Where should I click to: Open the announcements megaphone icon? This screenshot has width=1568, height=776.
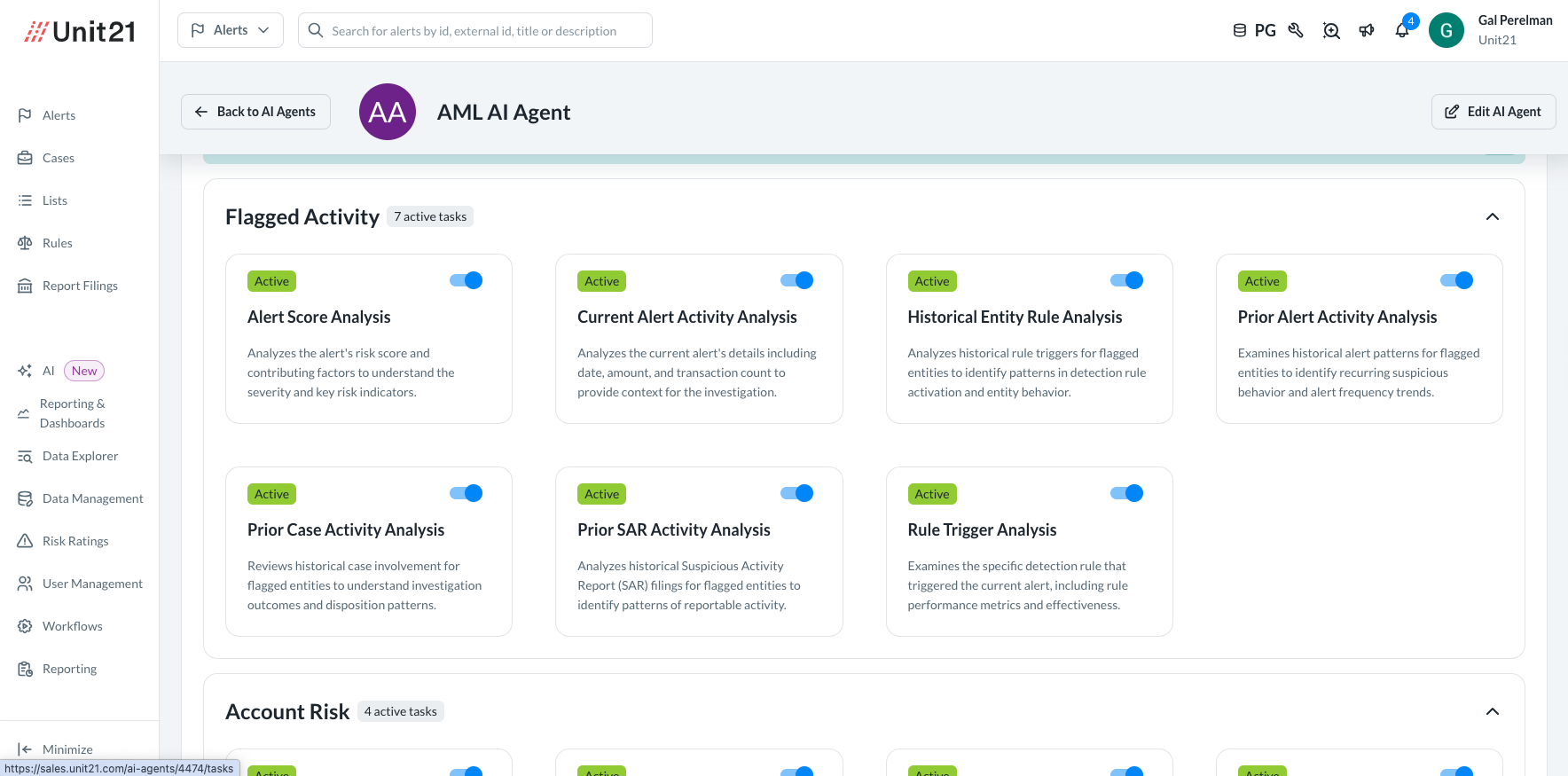click(1367, 31)
